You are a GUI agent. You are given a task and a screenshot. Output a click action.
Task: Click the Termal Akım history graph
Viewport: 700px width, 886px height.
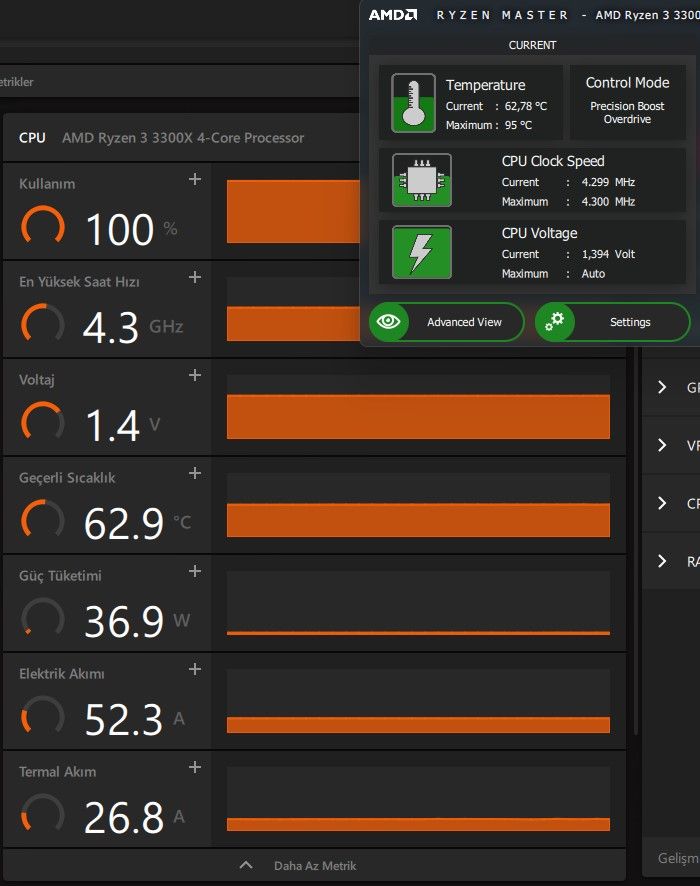[x=418, y=799]
